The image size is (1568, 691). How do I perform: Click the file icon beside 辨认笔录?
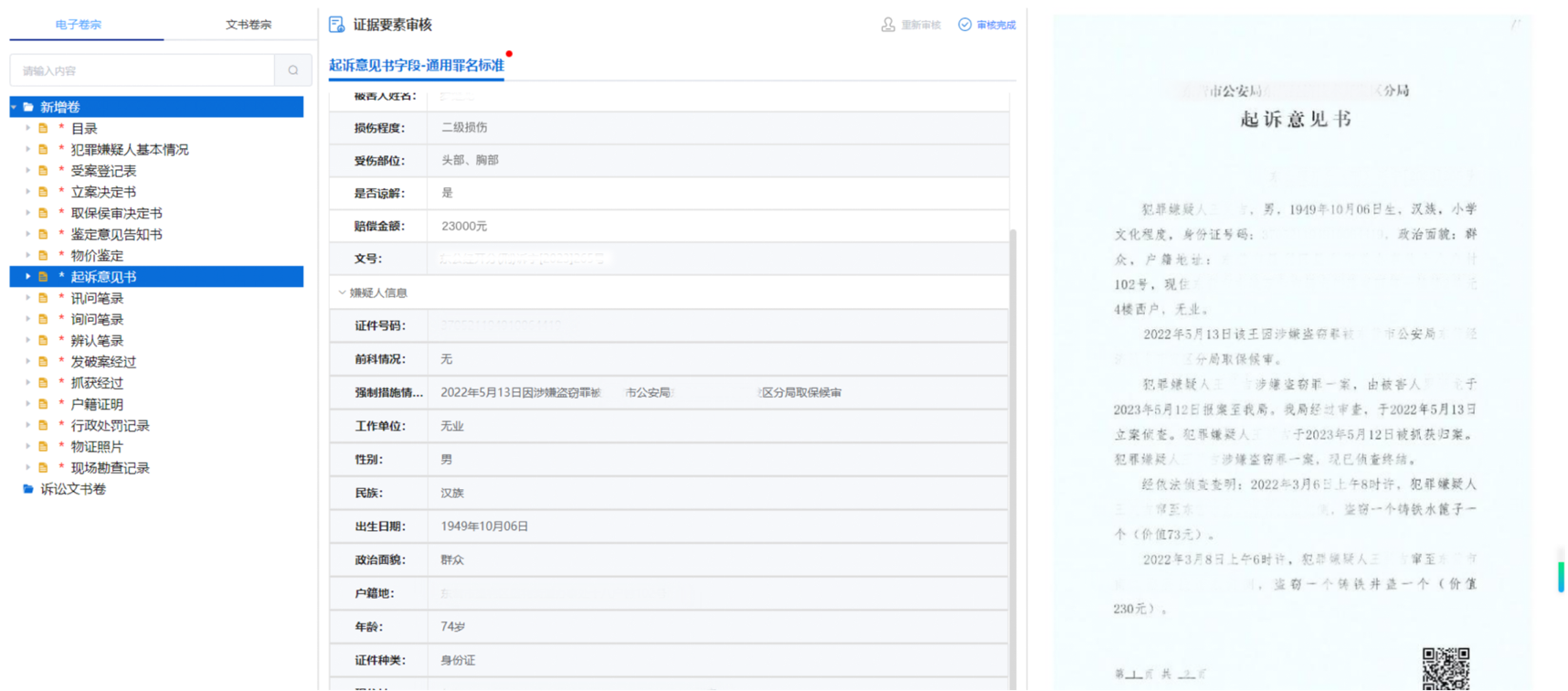pos(43,340)
